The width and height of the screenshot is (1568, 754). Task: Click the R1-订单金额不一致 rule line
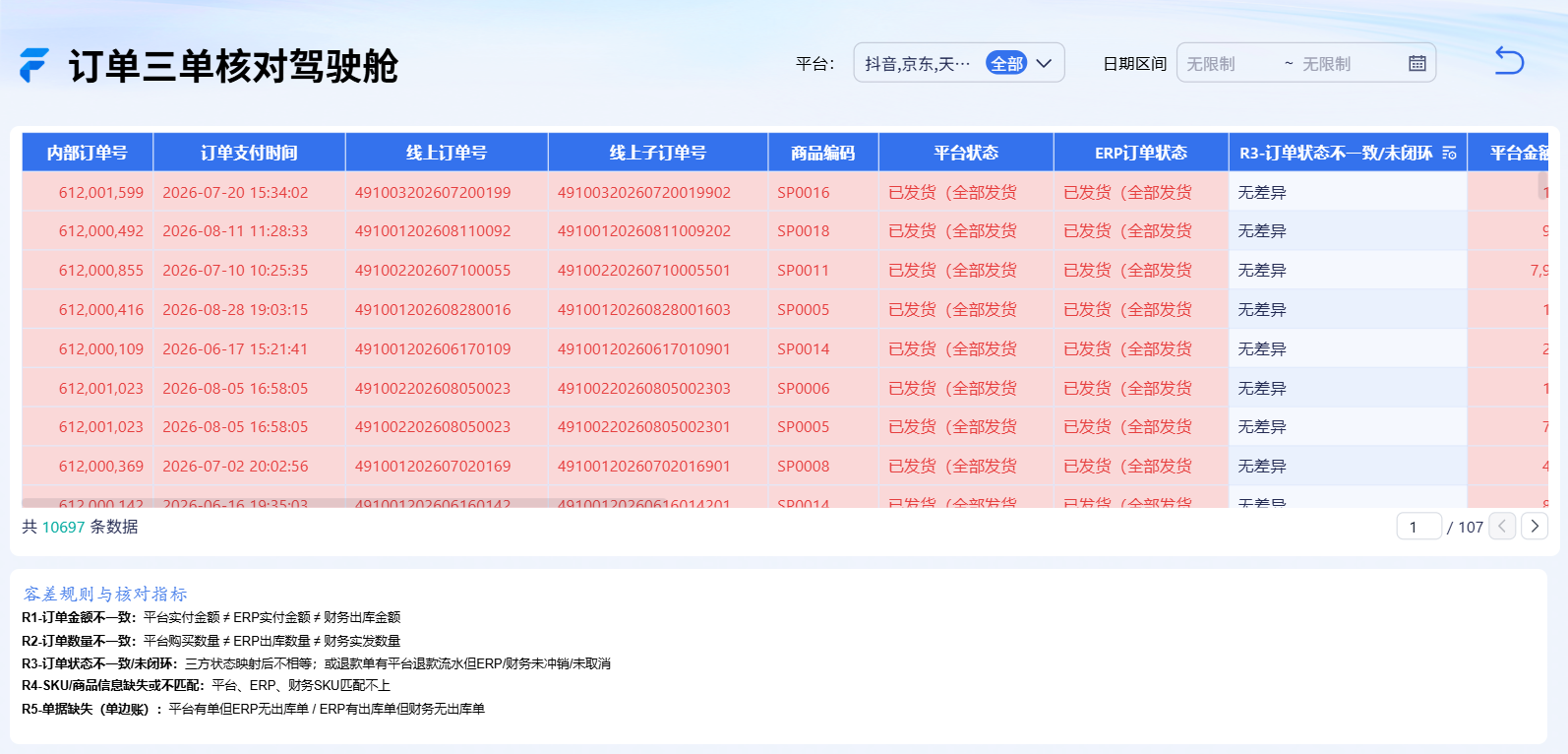(211, 617)
